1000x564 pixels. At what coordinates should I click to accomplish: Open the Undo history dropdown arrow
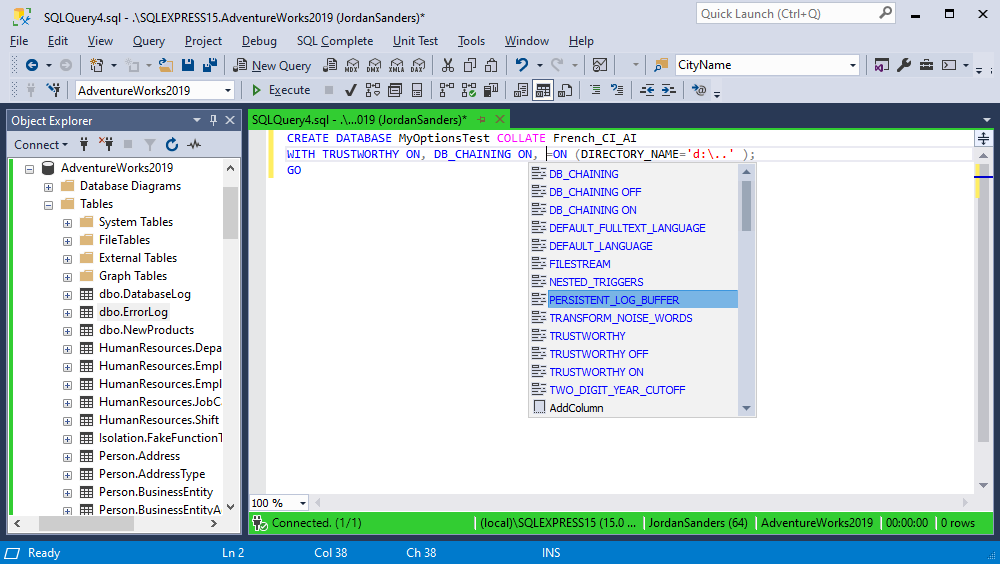coord(540,65)
